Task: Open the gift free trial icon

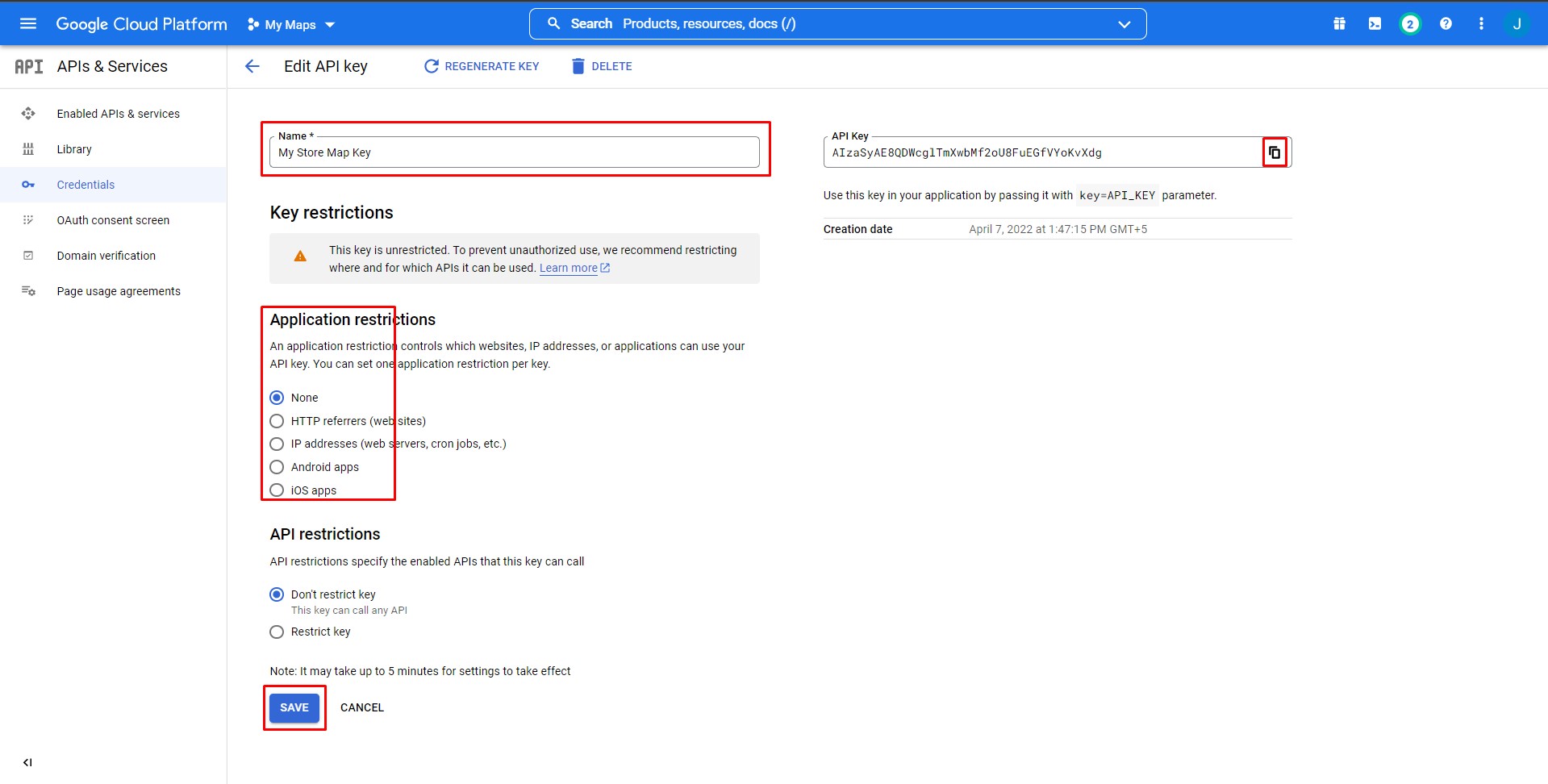Action: [1339, 23]
